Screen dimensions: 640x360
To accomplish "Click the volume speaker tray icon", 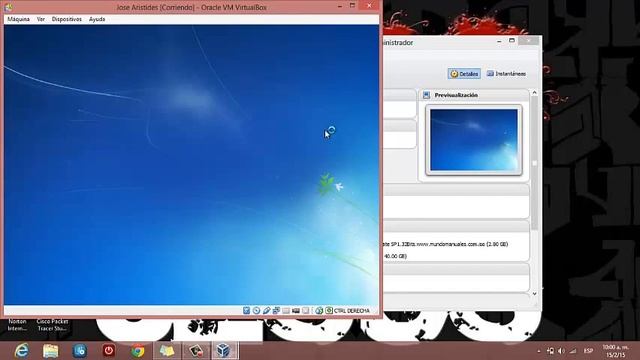I will (x=562, y=351).
